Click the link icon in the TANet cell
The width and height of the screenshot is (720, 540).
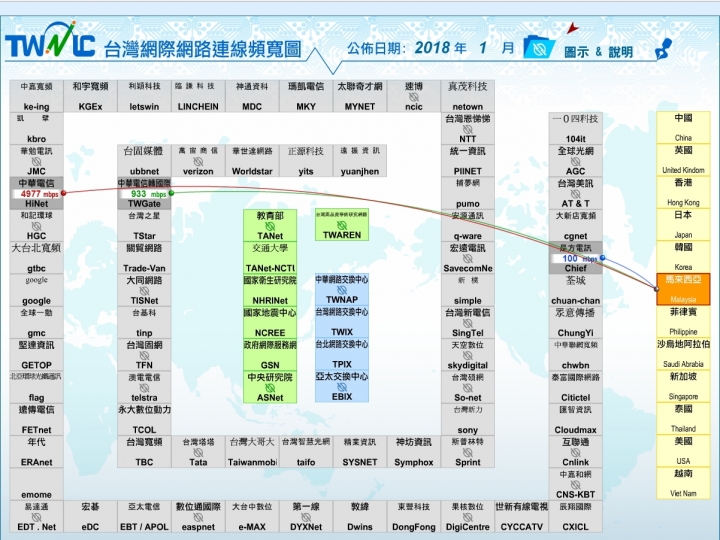270,226
